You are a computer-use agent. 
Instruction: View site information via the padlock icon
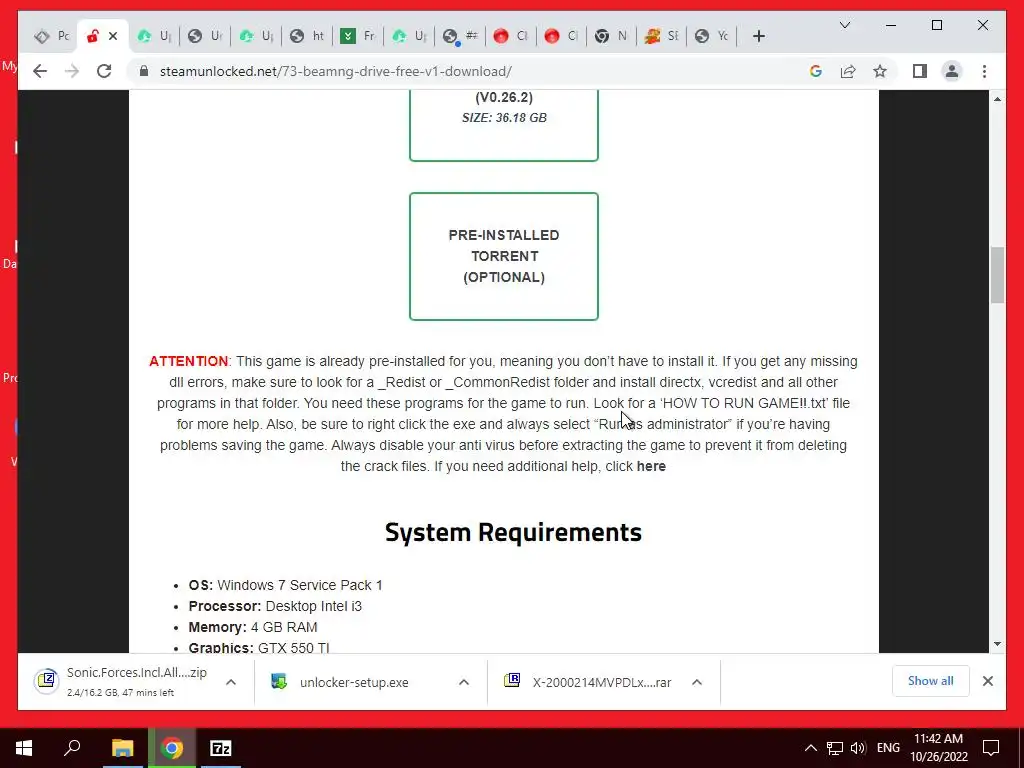[x=144, y=71]
